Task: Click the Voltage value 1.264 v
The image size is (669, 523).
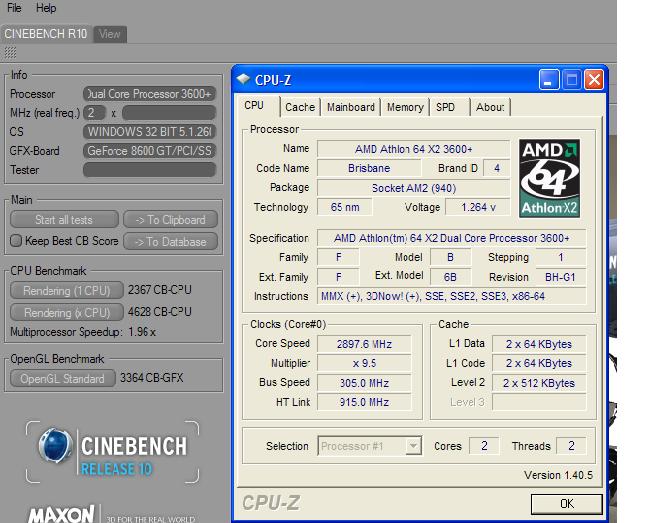Action: 478,207
